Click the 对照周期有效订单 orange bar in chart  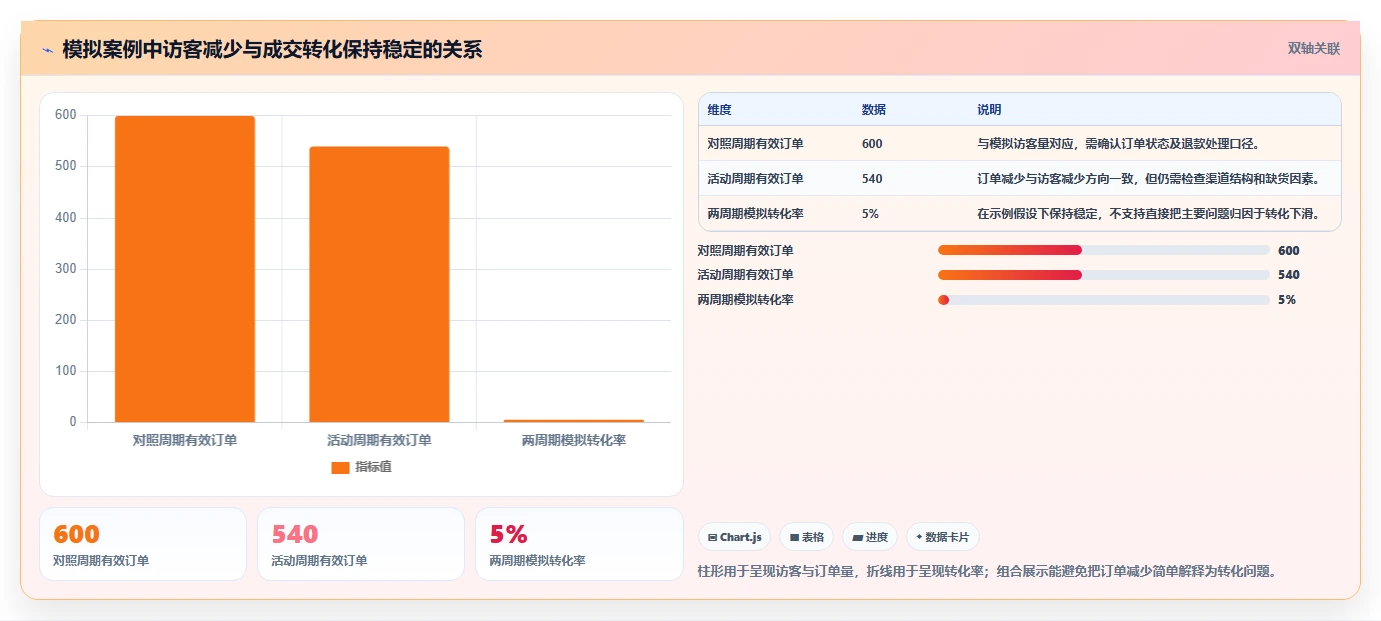(x=185, y=269)
